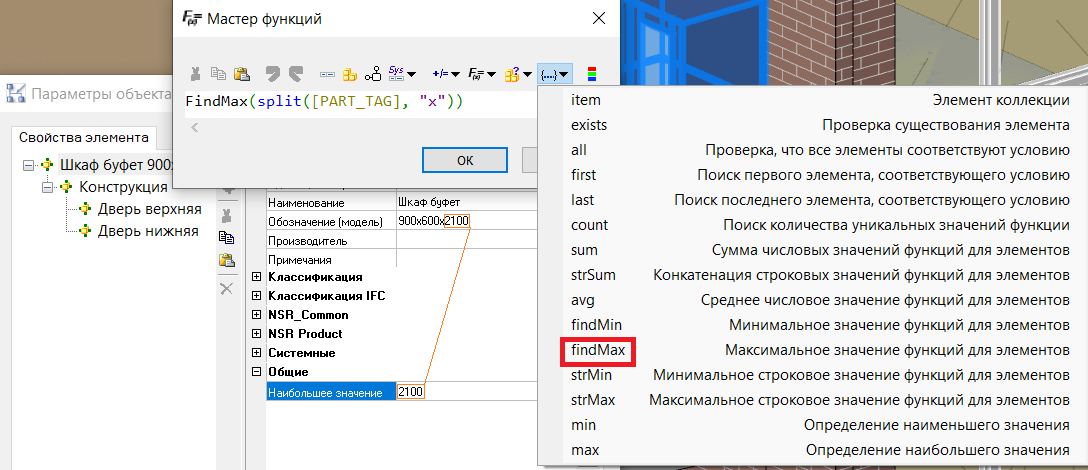
Task: Expand the NSR_Common group
Action: tap(256, 314)
